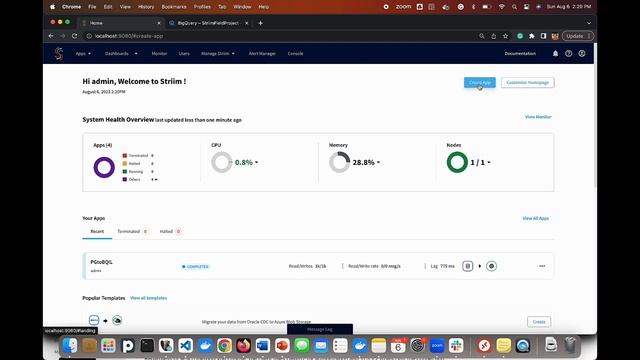The image size is (640, 360).
Task: Open the View Monitor link
Action: pyautogui.click(x=538, y=117)
